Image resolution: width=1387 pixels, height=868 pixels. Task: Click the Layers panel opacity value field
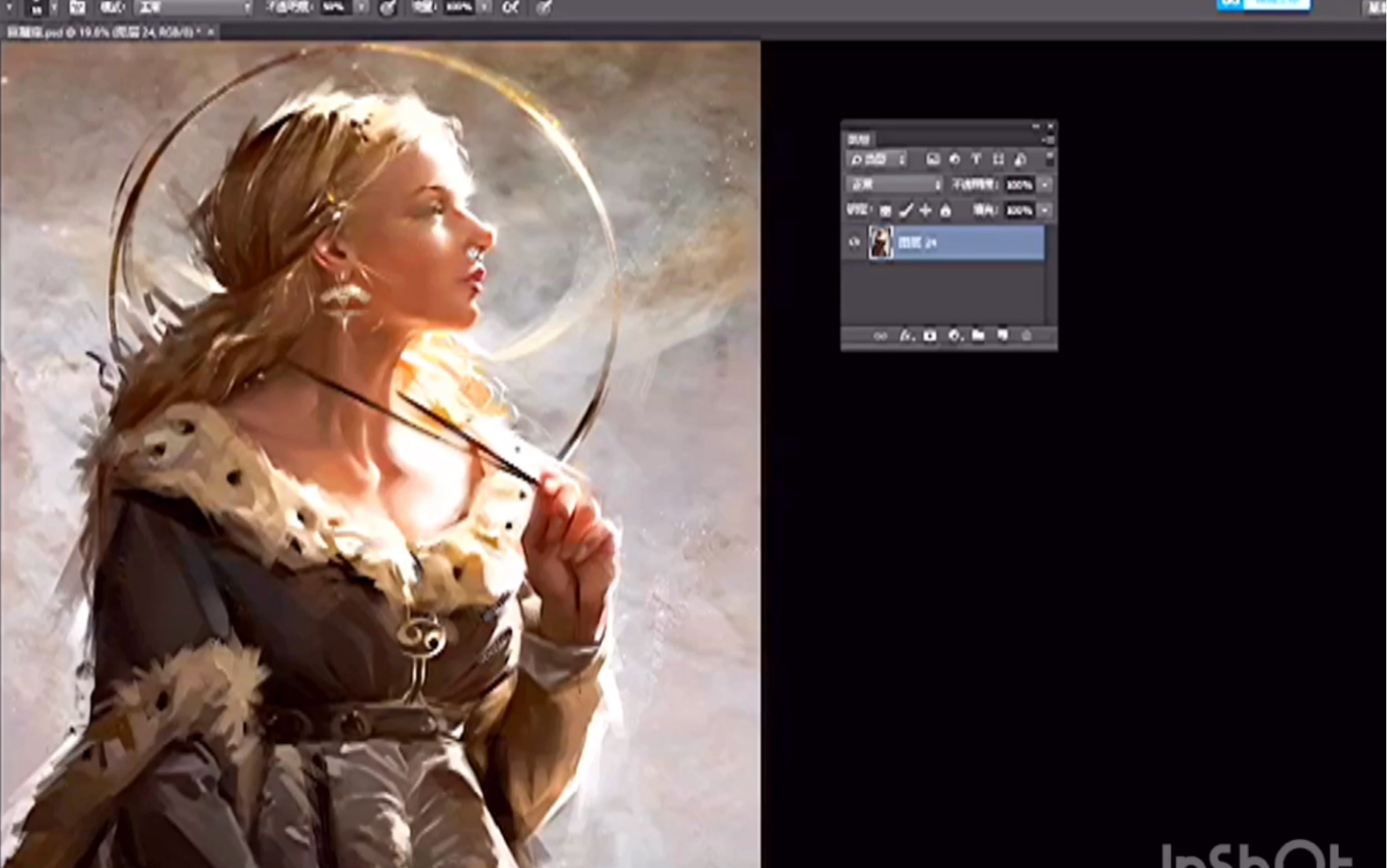1019,185
